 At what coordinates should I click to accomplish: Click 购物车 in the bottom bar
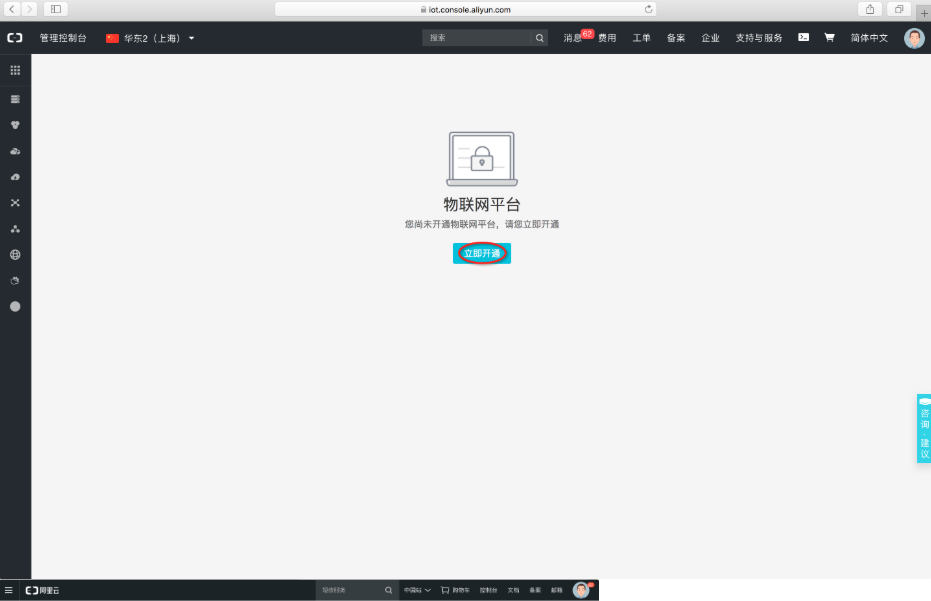tap(455, 590)
